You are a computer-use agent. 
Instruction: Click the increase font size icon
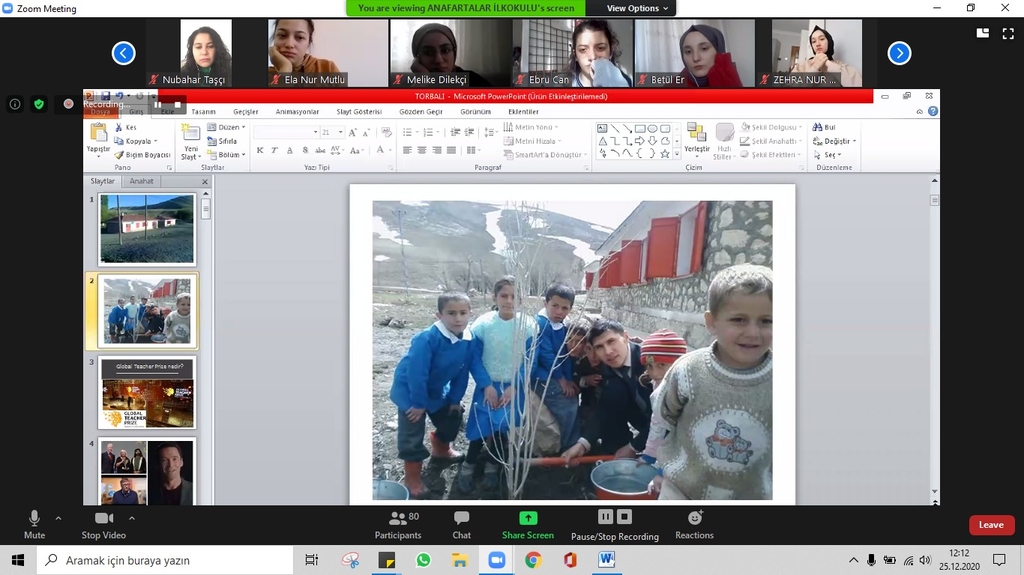(353, 133)
